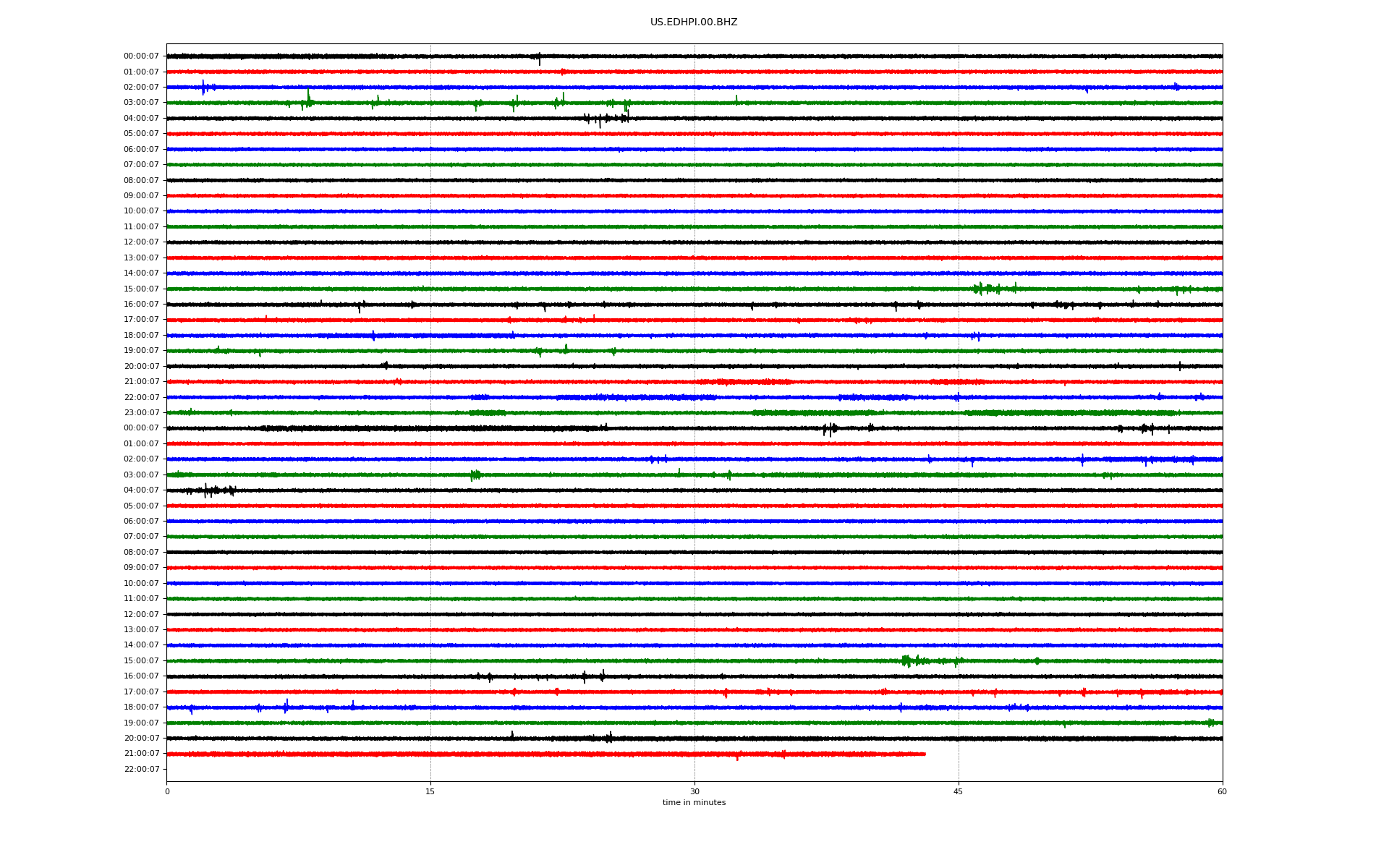
Task: Click the x-axis tick label 60
Action: tap(1221, 791)
